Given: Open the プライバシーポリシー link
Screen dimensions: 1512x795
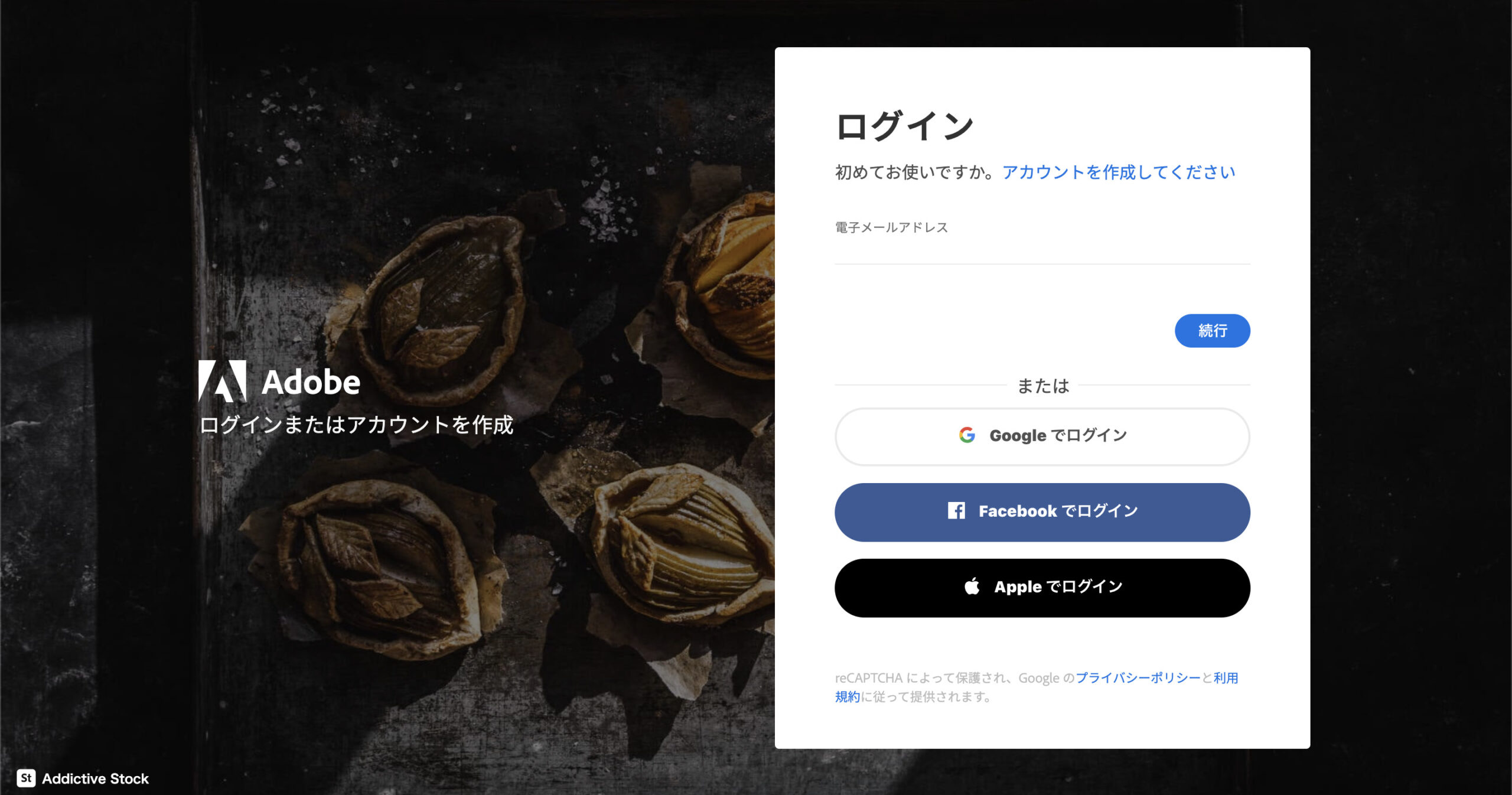Looking at the screenshot, I should [x=1138, y=677].
